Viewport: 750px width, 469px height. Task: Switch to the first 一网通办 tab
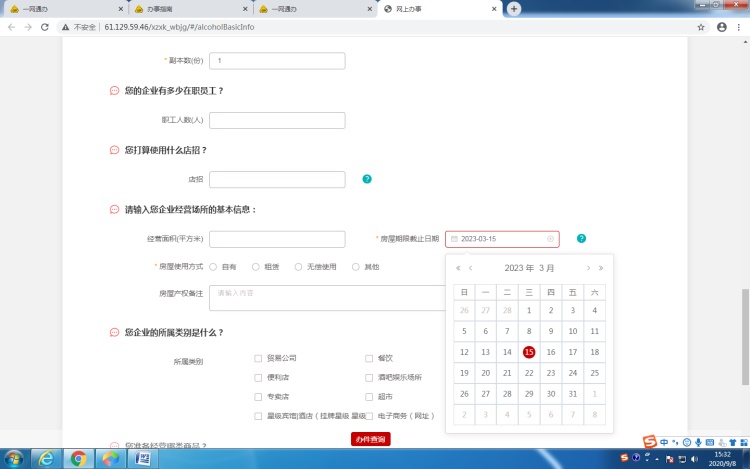[60, 8]
